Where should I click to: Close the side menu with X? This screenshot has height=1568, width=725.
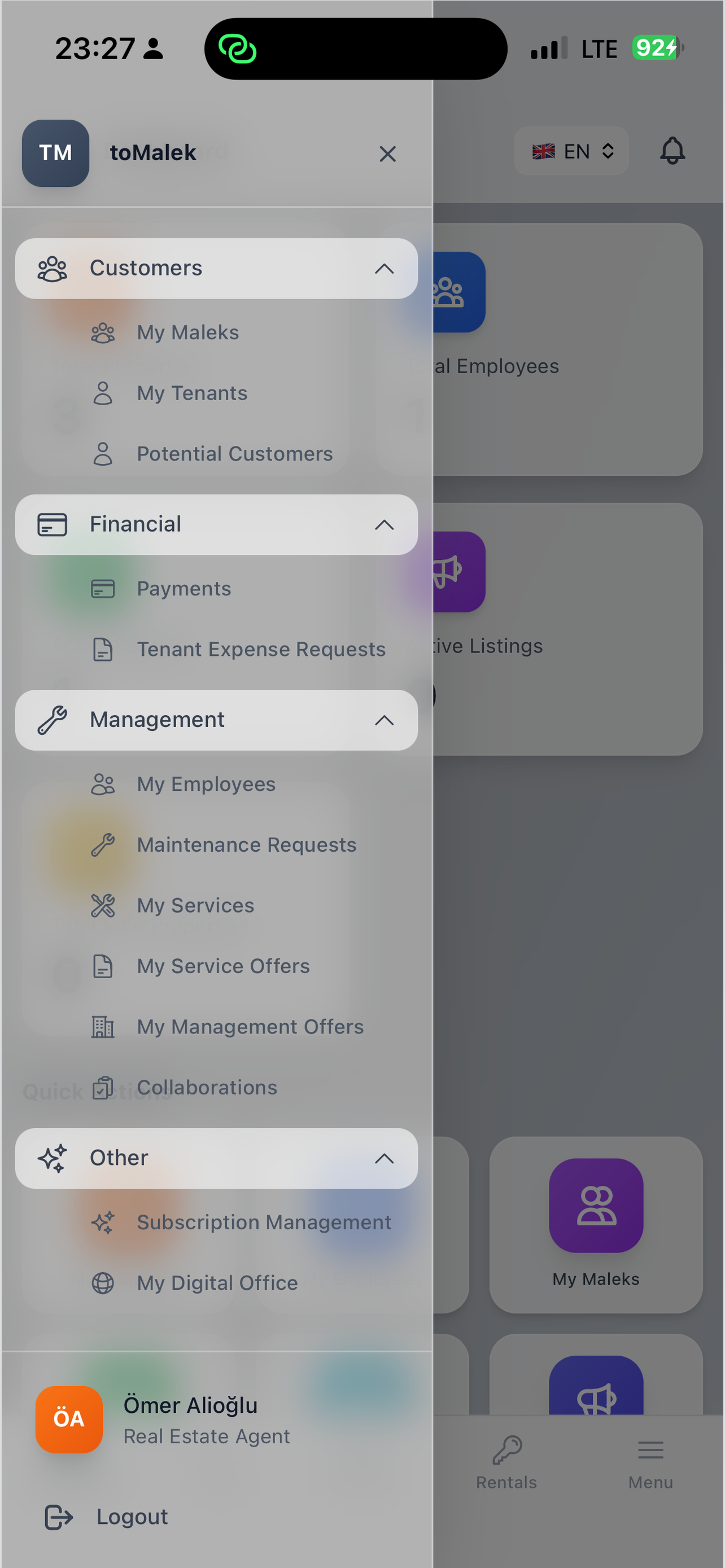pos(388,154)
